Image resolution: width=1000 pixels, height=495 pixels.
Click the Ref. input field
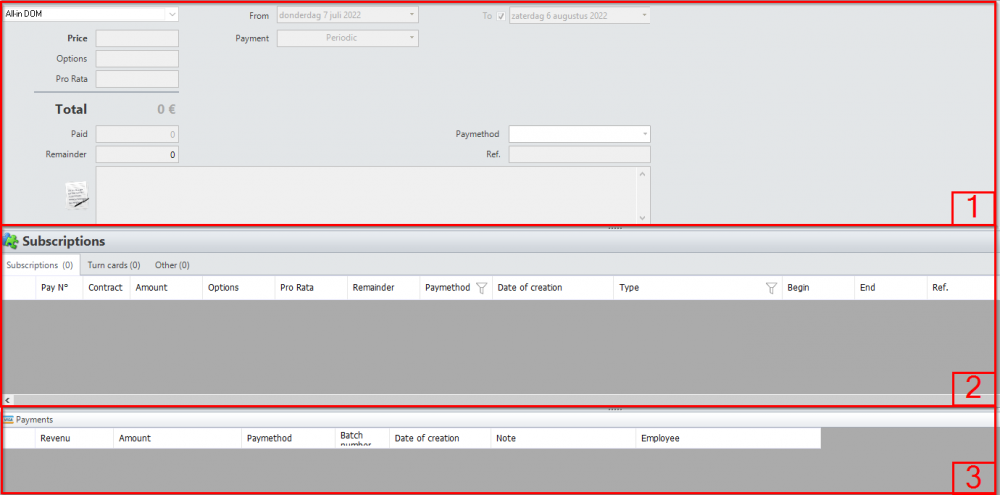click(579, 155)
